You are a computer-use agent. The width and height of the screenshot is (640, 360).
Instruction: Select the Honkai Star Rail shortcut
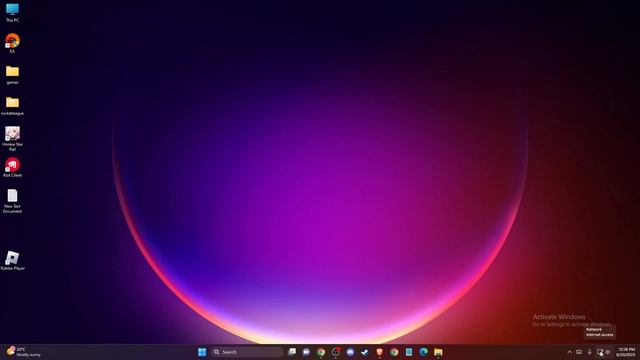click(x=12, y=138)
